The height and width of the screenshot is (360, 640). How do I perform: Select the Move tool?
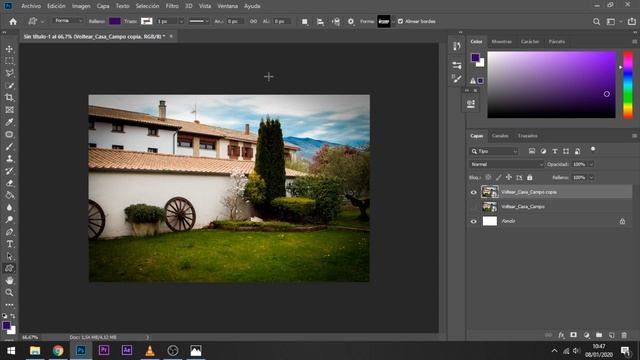point(9,49)
